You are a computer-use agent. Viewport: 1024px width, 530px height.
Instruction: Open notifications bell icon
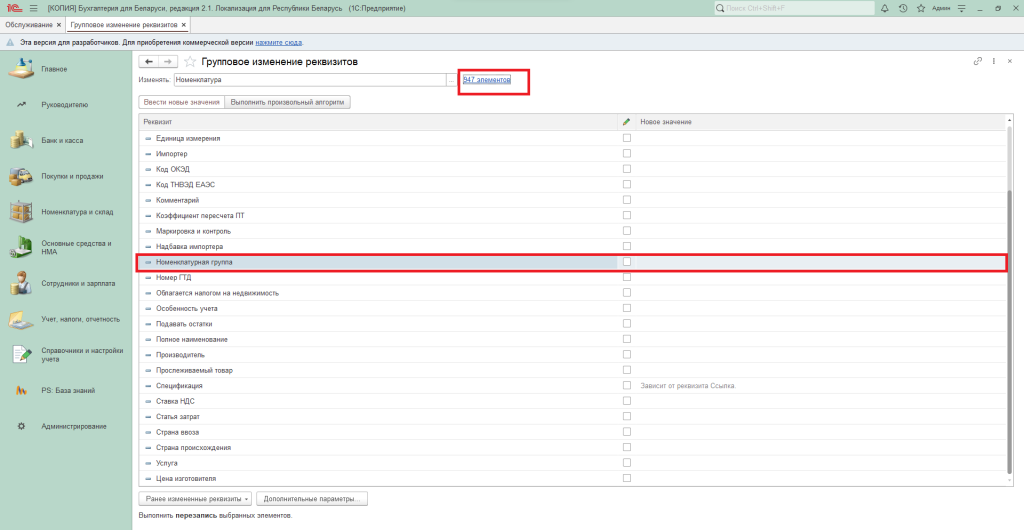tap(886, 8)
